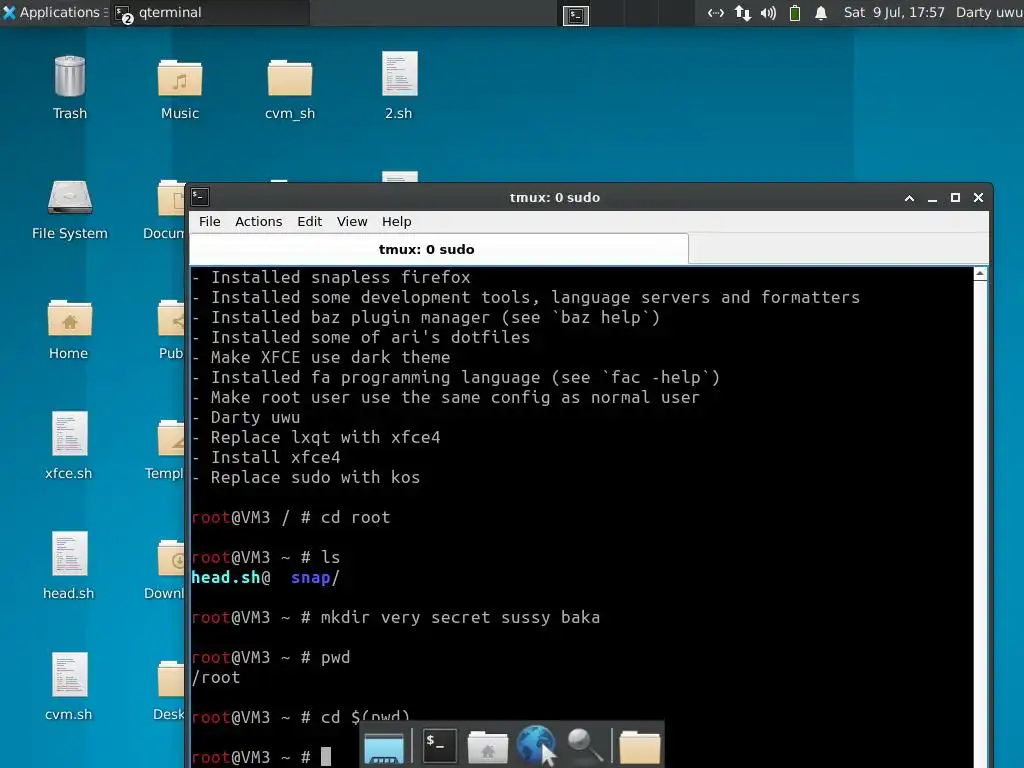Open home file manager from dock
The height and width of the screenshot is (768, 1024).
[x=487, y=746]
